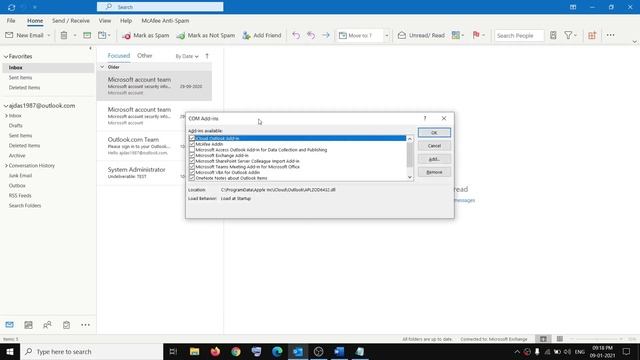Switch to the View tab
The width and height of the screenshot is (640, 360).
pyautogui.click(x=104, y=20)
